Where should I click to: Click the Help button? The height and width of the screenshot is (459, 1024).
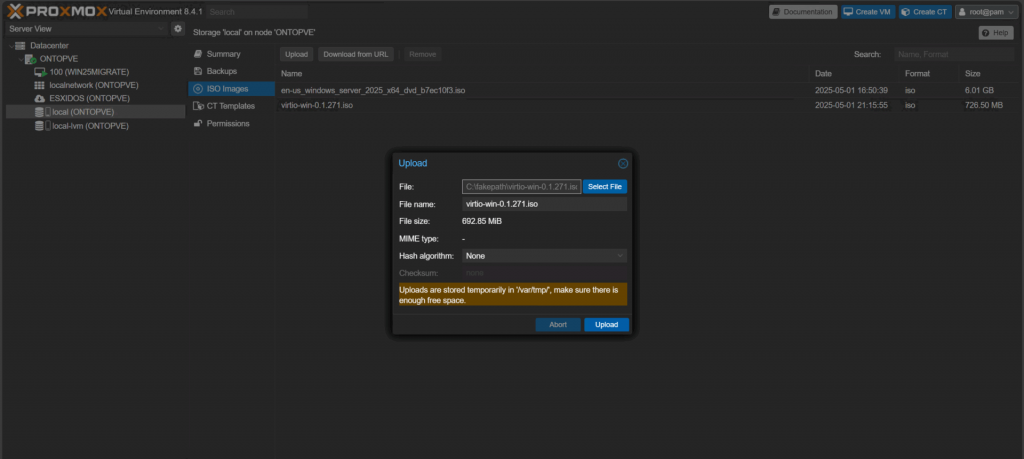996,33
